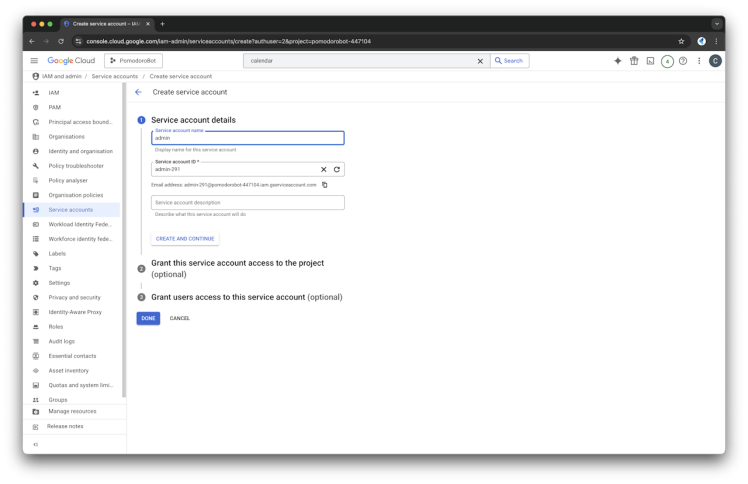Image resolution: width=748 pixels, height=484 pixels.
Task: Click the Service account description field
Action: pos(247,202)
